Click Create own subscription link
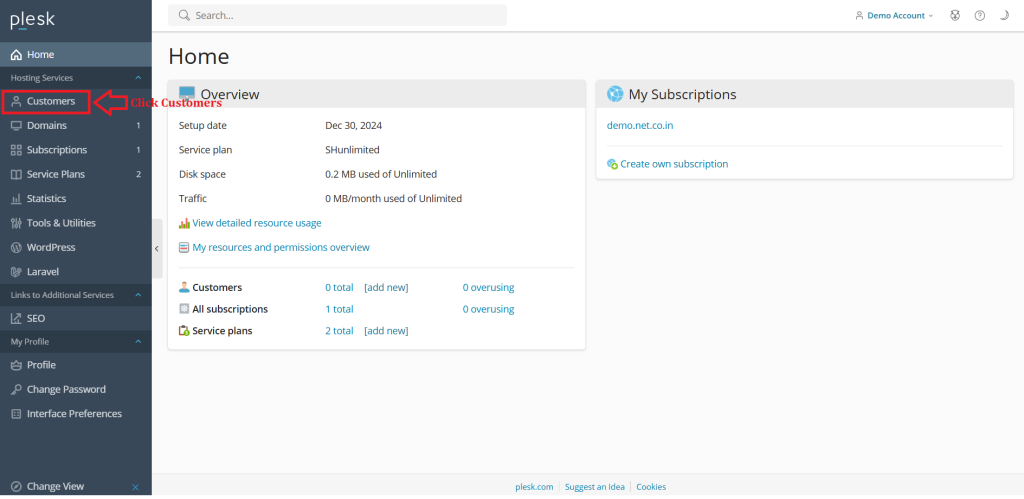This screenshot has height=499, width=1024. (674, 164)
